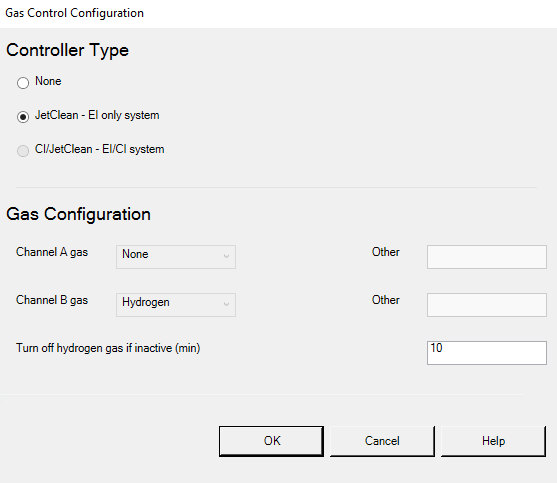Click the Gas Configuration section heading
Viewport: 557px width, 483px height.
click(79, 215)
